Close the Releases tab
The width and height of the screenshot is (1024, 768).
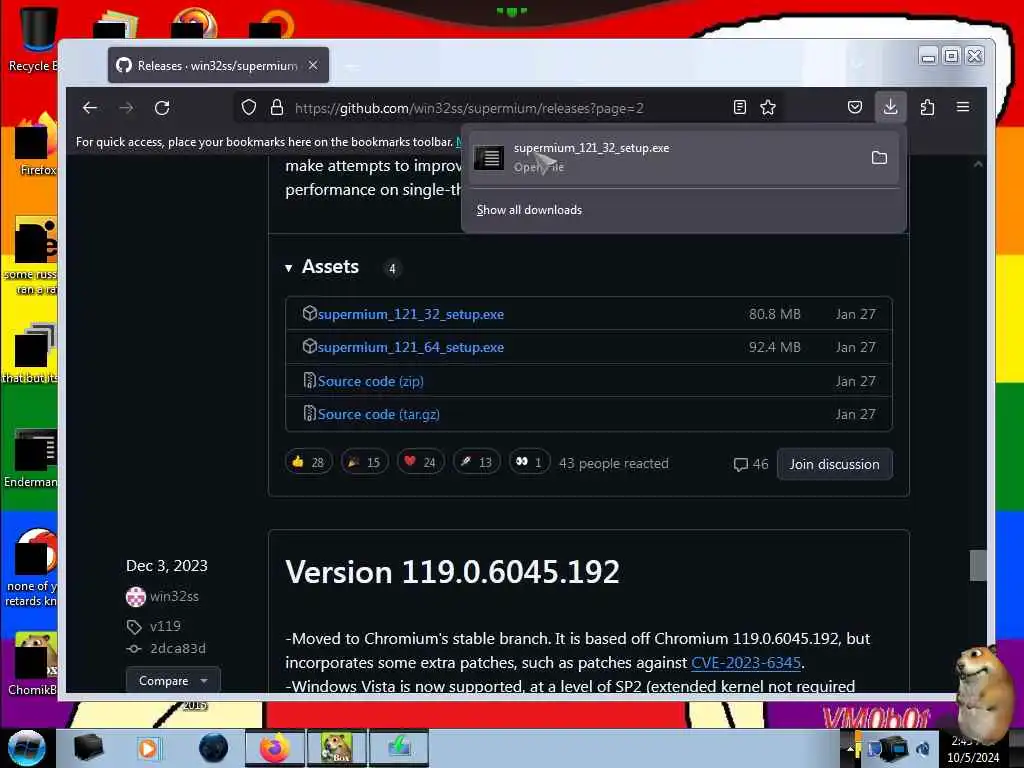click(x=313, y=65)
